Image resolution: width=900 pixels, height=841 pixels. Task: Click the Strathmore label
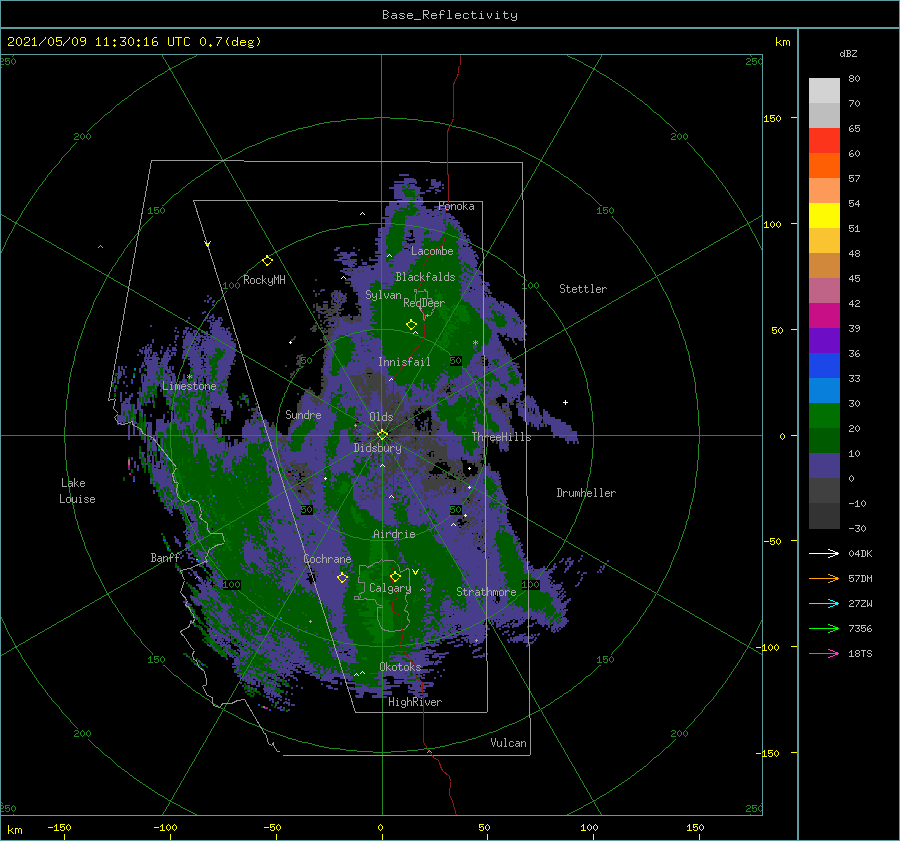click(x=486, y=592)
